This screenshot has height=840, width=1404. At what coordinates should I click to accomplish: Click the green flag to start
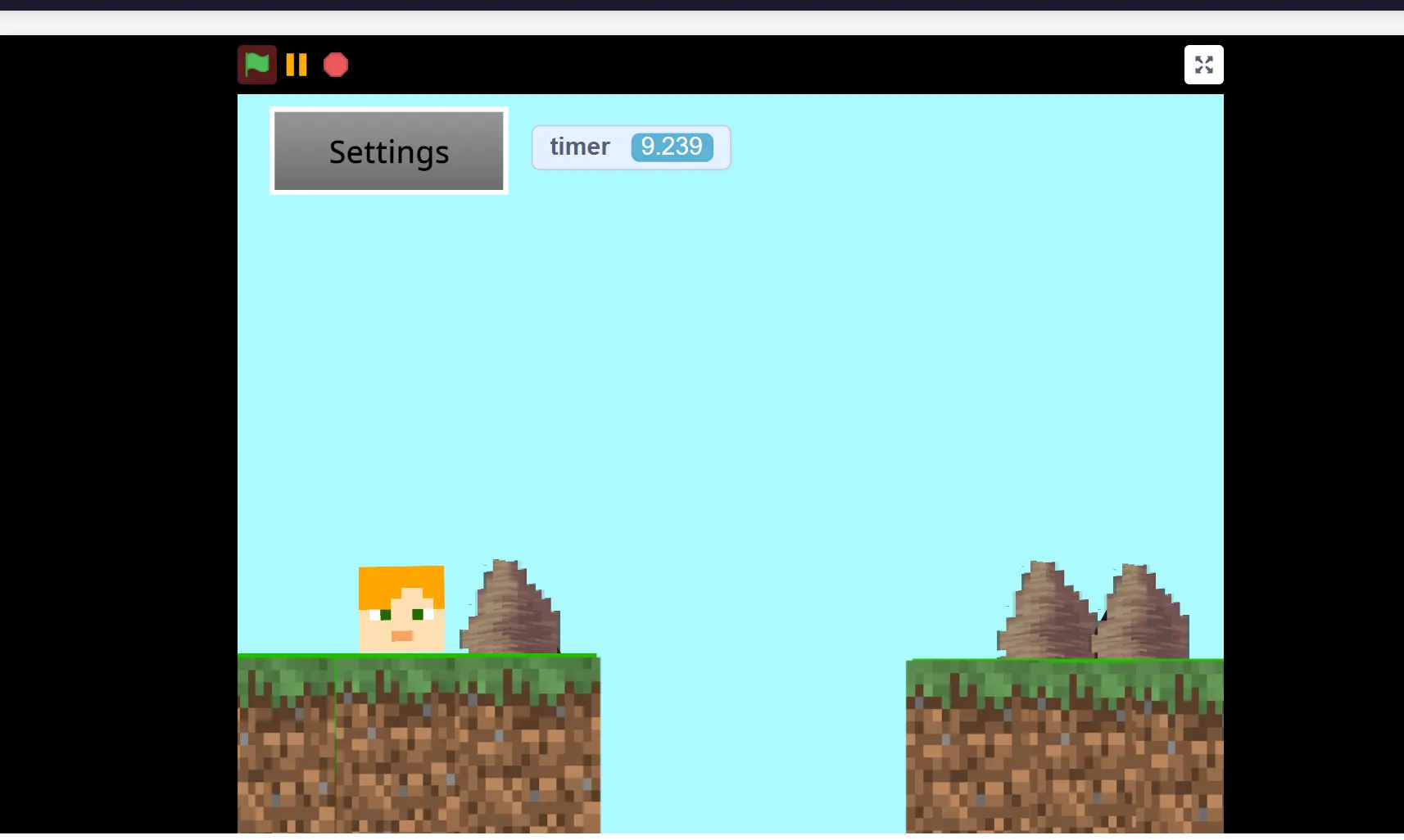click(x=257, y=65)
